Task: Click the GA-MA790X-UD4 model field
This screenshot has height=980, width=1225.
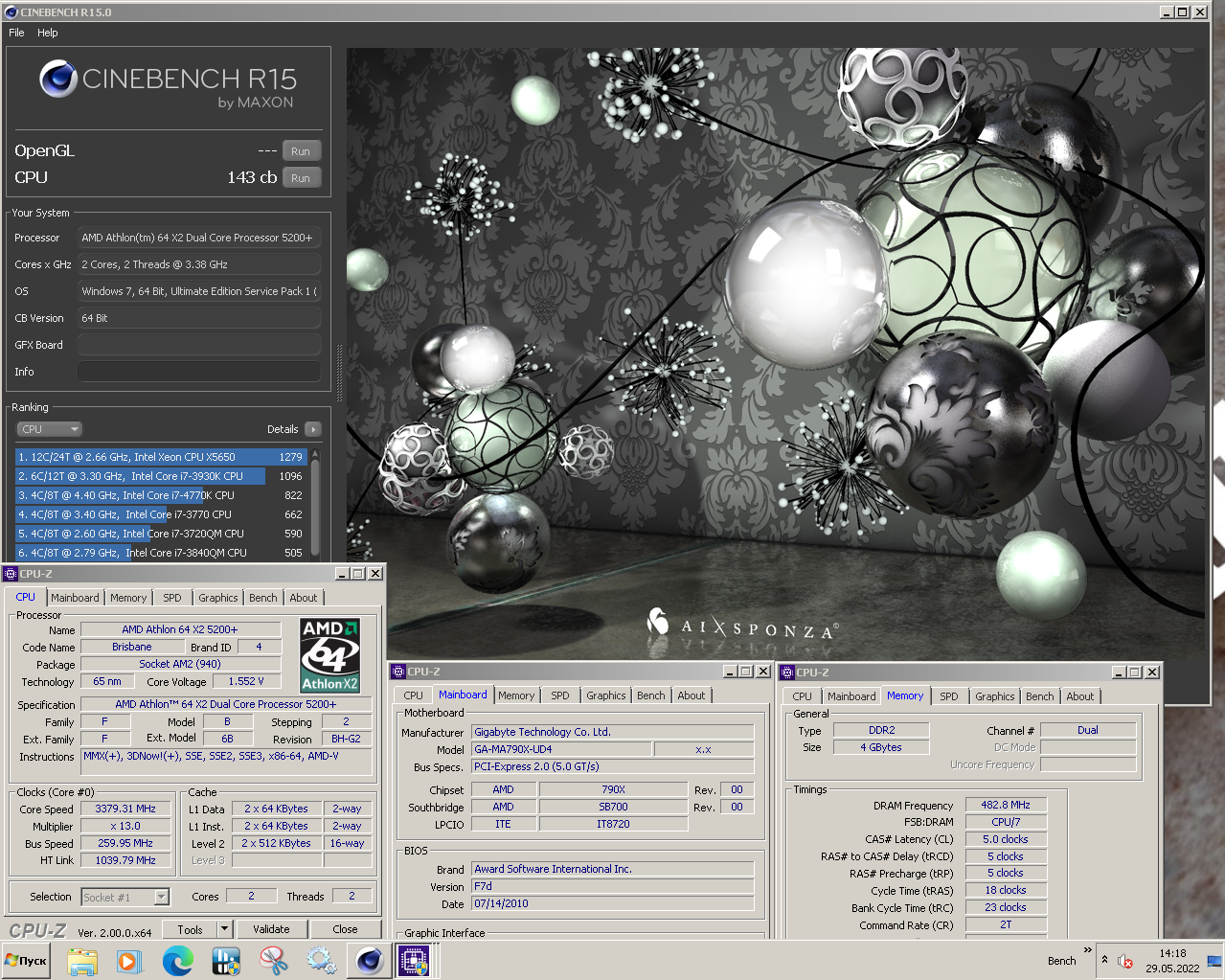Action: pos(562,749)
